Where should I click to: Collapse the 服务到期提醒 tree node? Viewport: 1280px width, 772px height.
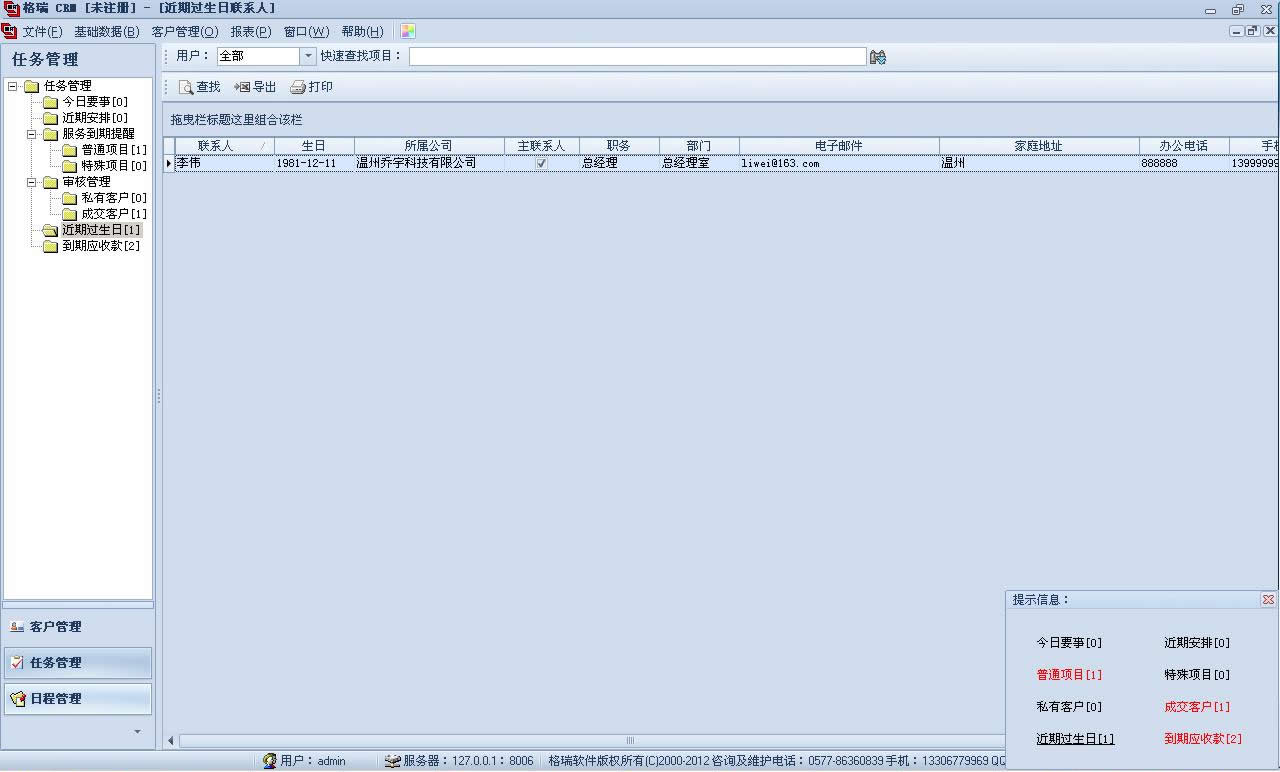pyautogui.click(x=32, y=134)
